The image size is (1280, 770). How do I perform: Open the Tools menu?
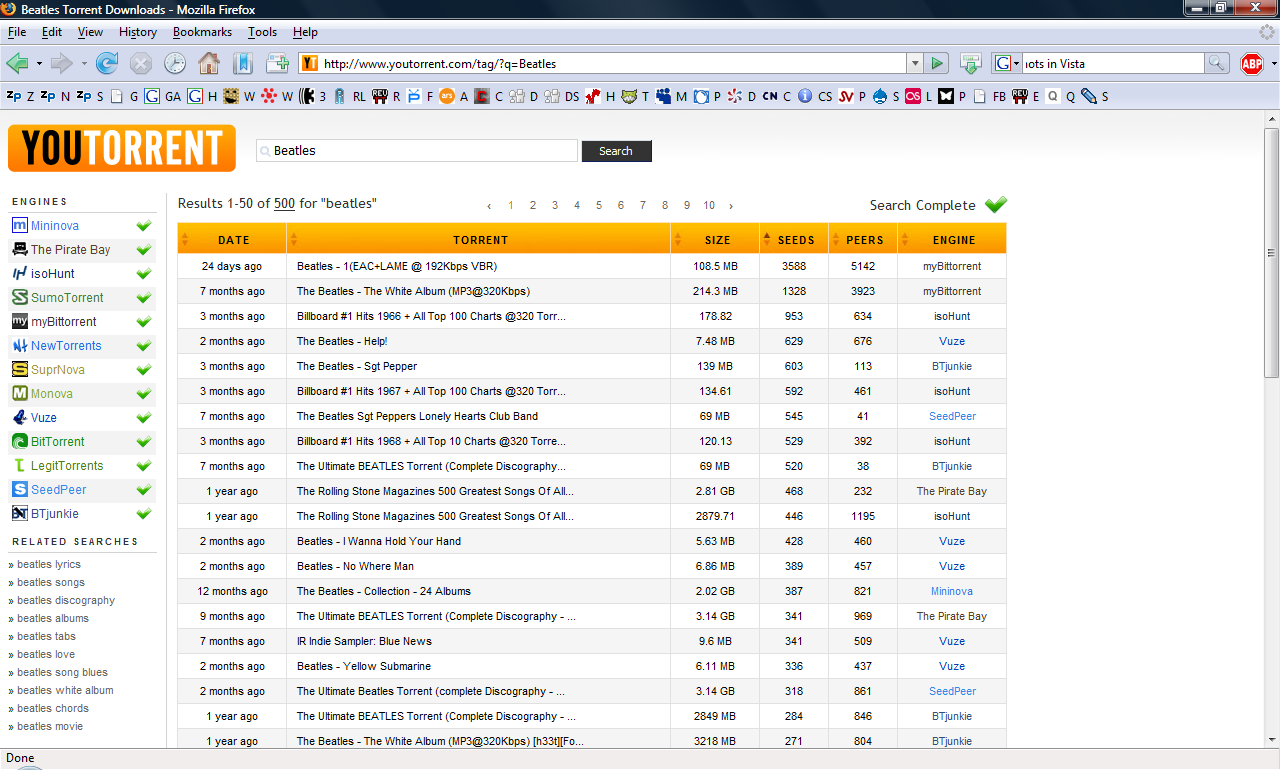click(263, 32)
